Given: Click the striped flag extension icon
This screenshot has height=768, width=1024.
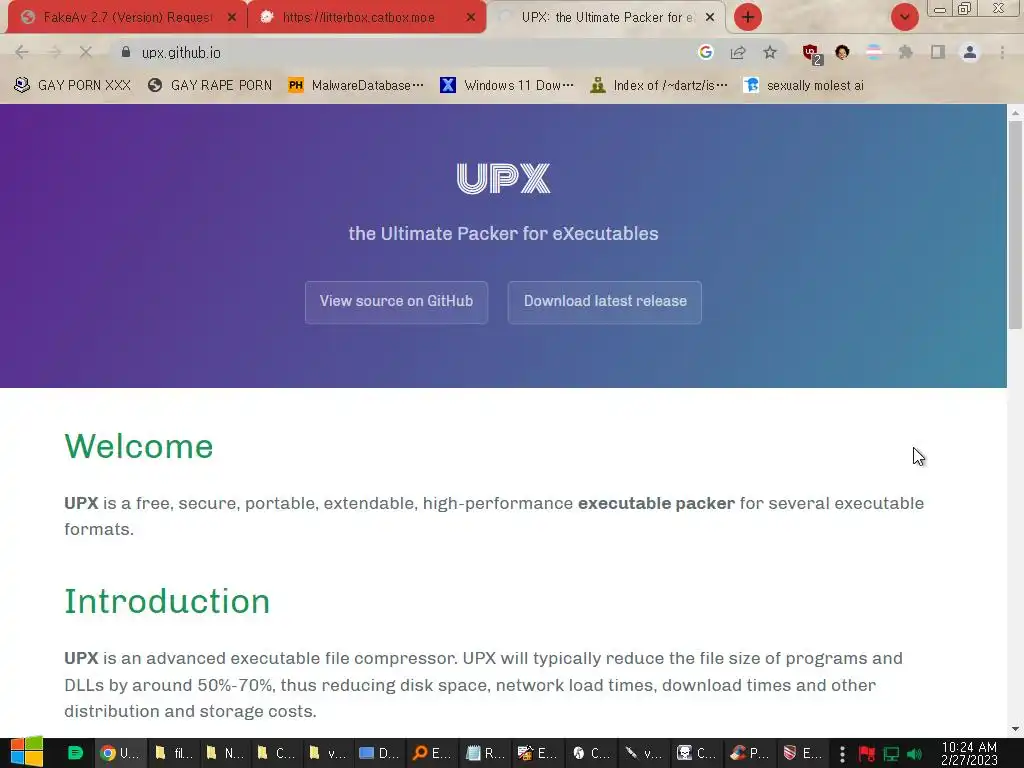Looking at the screenshot, I should click(x=874, y=52).
